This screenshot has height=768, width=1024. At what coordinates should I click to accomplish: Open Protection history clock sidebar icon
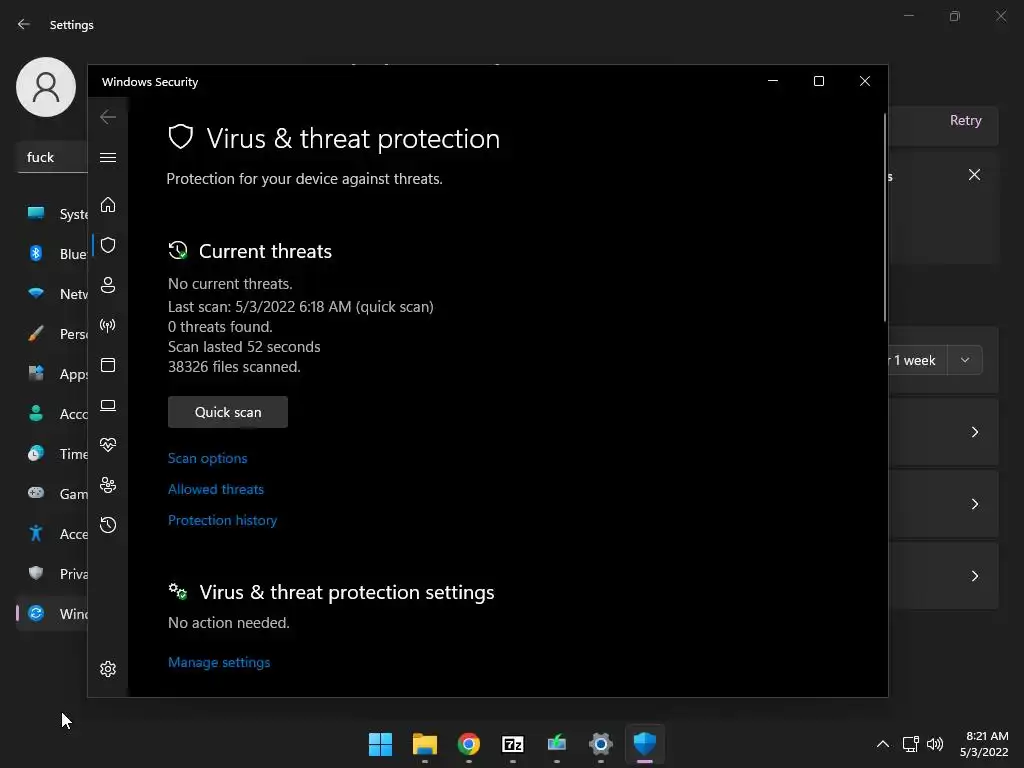108,525
